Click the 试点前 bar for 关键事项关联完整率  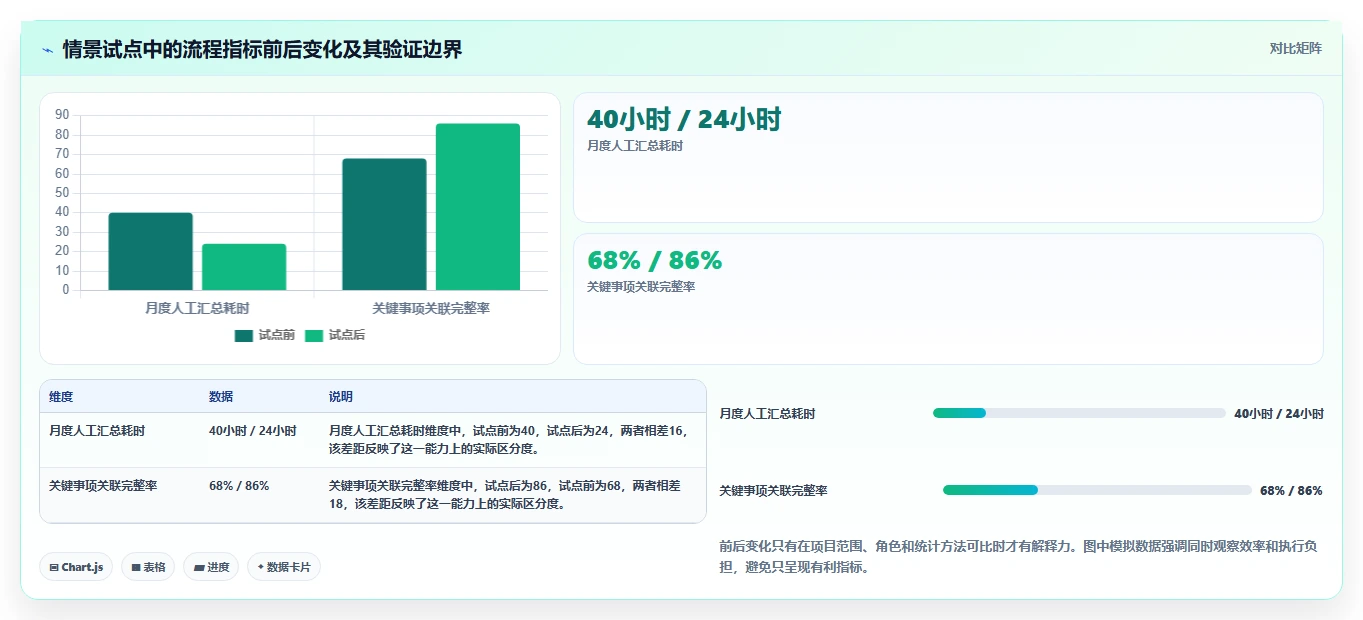[x=384, y=225]
